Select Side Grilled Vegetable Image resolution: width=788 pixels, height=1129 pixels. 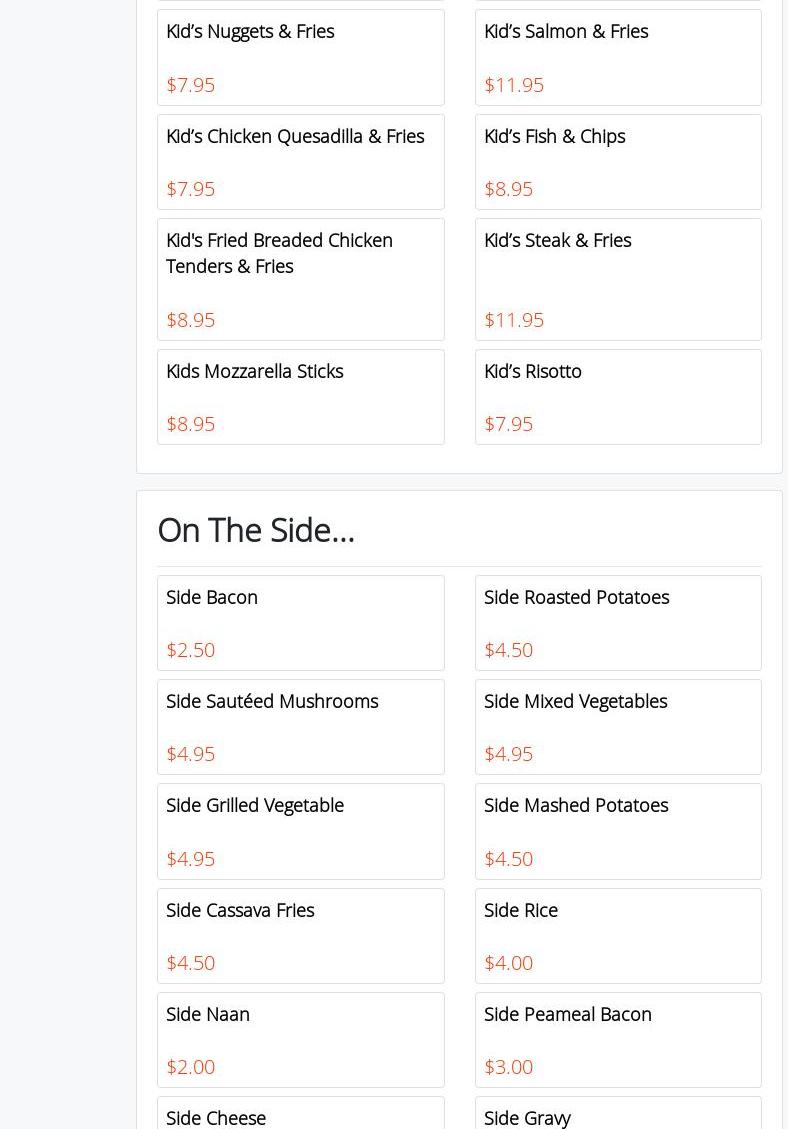tap(300, 830)
